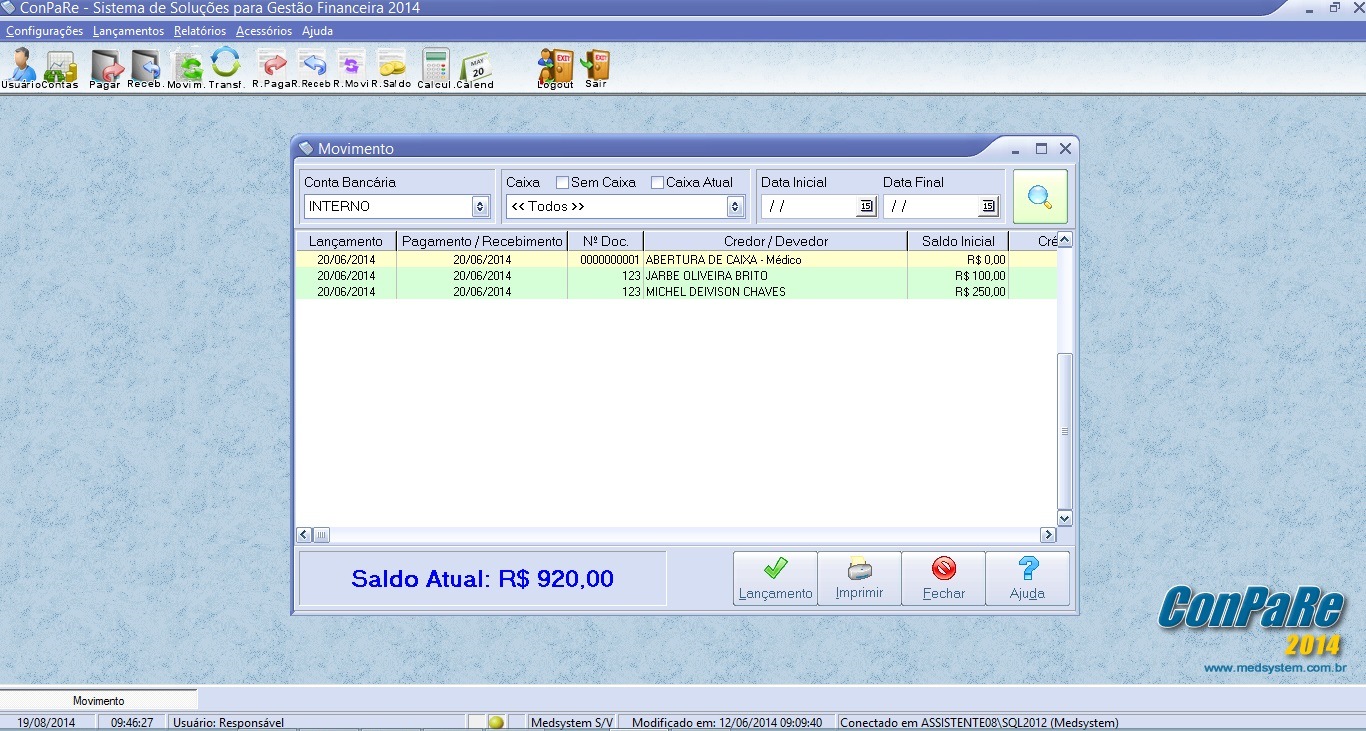Click the Pagar wallet icon

(x=105, y=68)
